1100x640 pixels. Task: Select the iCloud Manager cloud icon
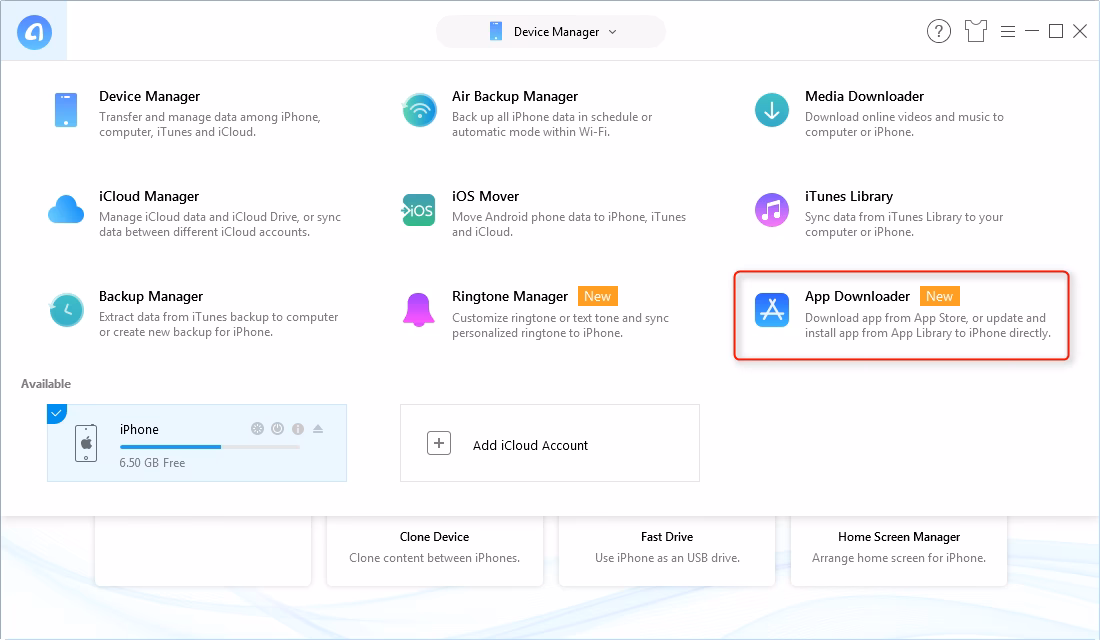[66, 210]
